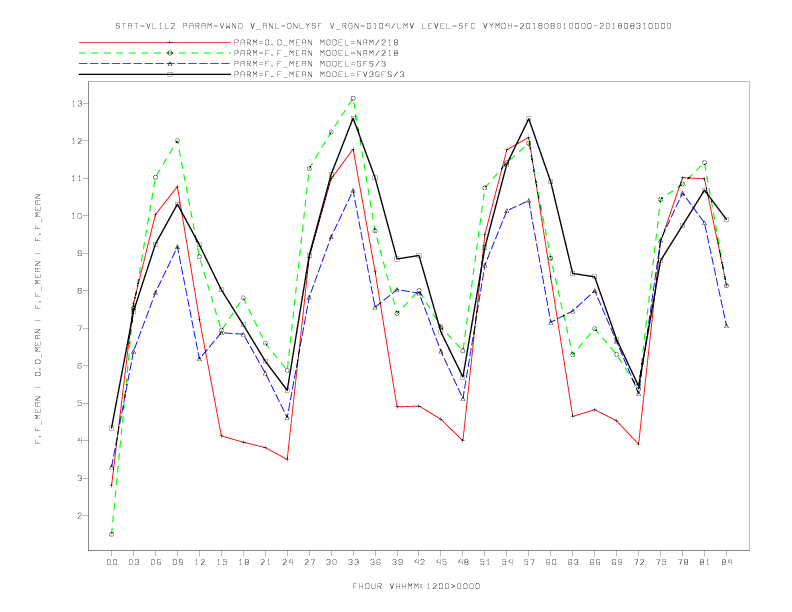Click x-axis tick label 66

(595, 562)
